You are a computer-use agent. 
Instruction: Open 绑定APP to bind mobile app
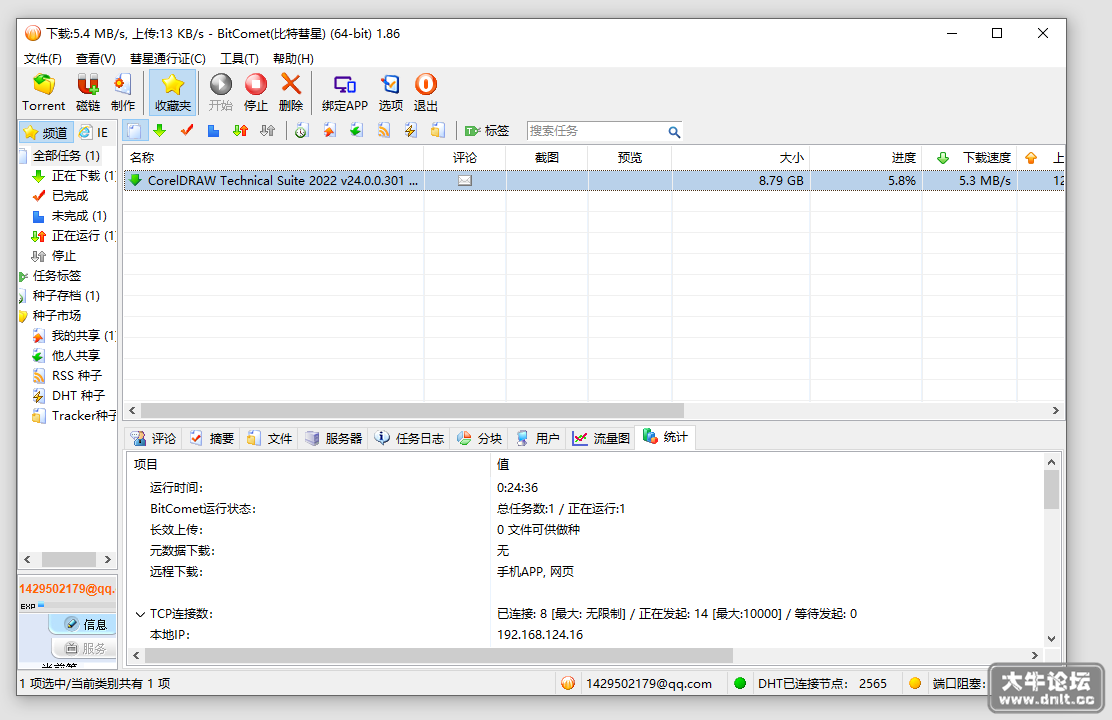tap(345, 92)
